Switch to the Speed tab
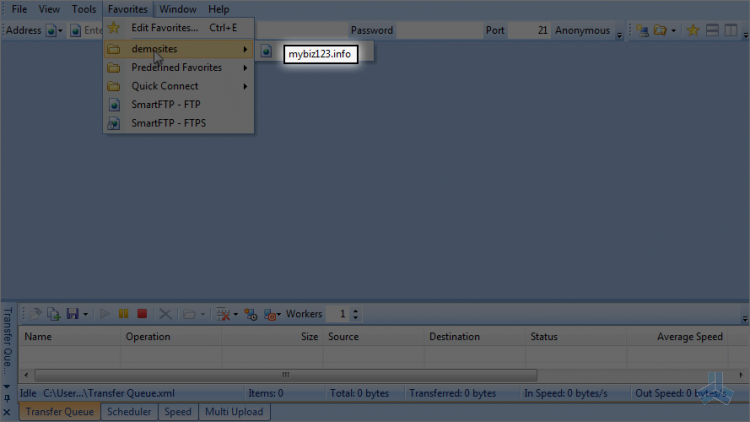This screenshot has width=750, height=422. click(x=177, y=411)
